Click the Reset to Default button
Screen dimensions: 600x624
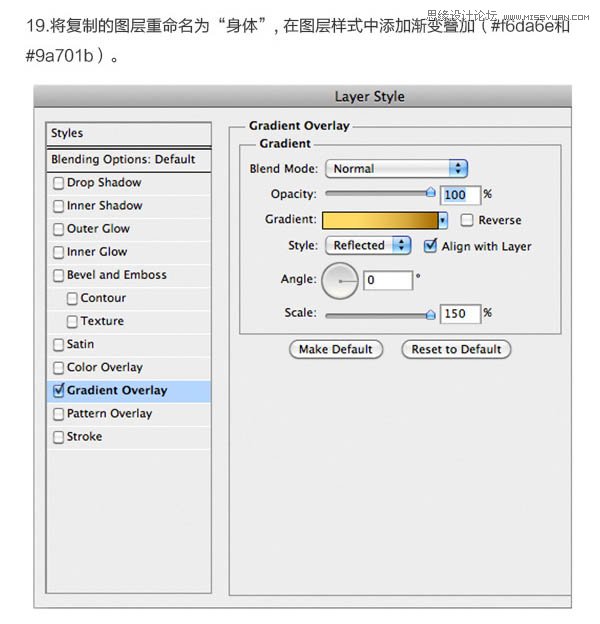[x=456, y=349]
